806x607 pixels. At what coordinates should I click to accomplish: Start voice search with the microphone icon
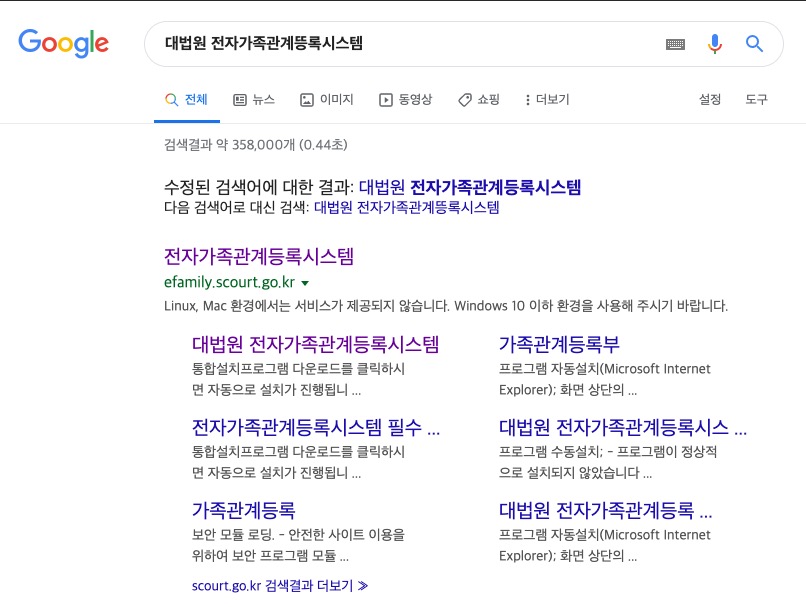pos(715,44)
